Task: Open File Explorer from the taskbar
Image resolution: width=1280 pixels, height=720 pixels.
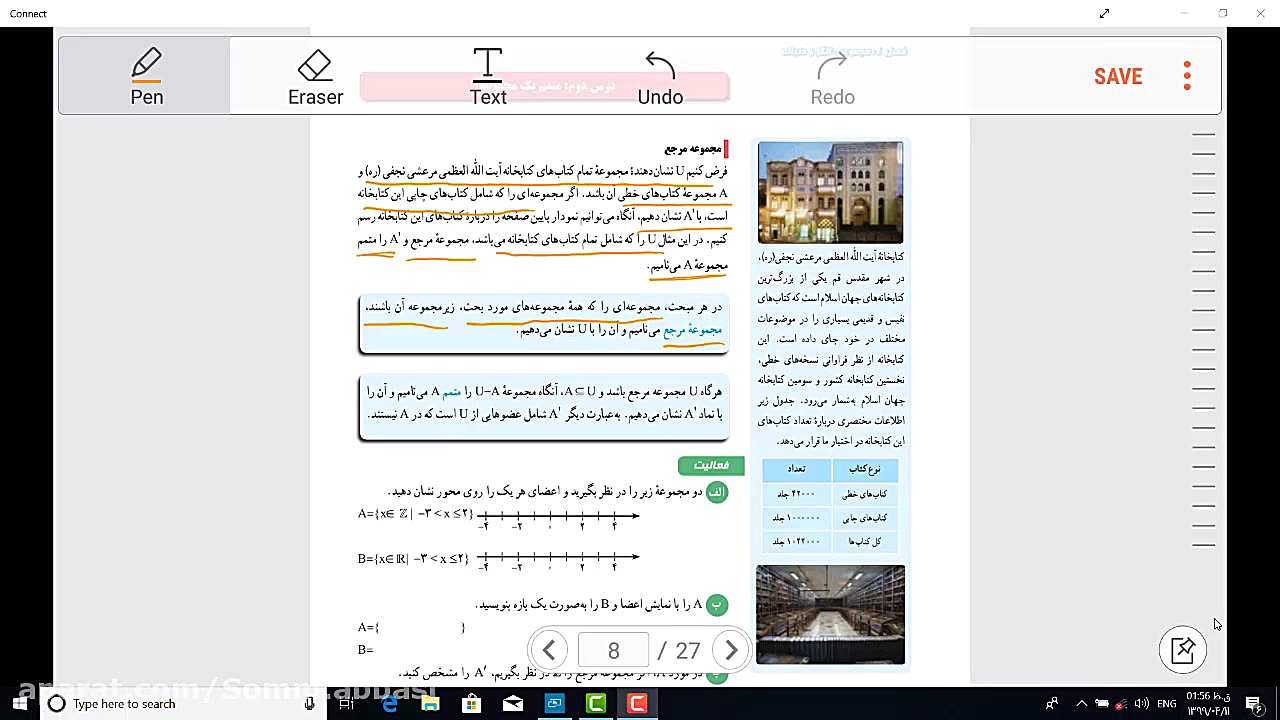Action: coord(430,704)
